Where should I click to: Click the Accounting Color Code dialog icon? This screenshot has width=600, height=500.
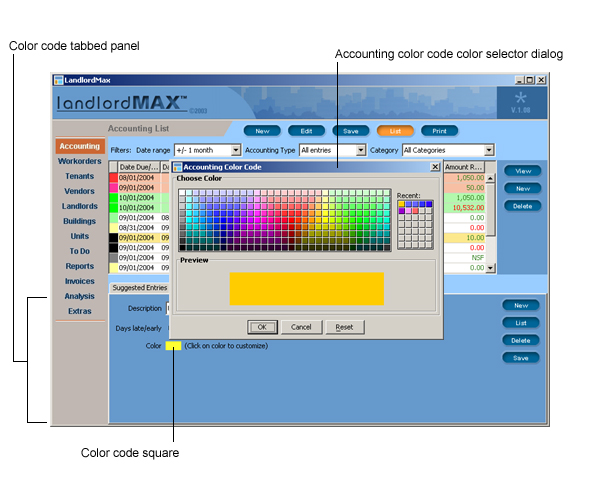(x=177, y=167)
